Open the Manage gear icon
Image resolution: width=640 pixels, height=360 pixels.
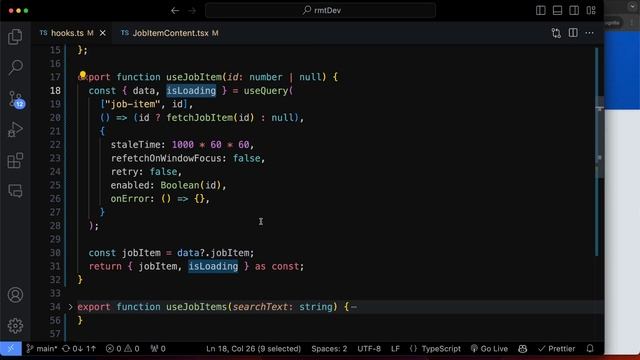15,325
